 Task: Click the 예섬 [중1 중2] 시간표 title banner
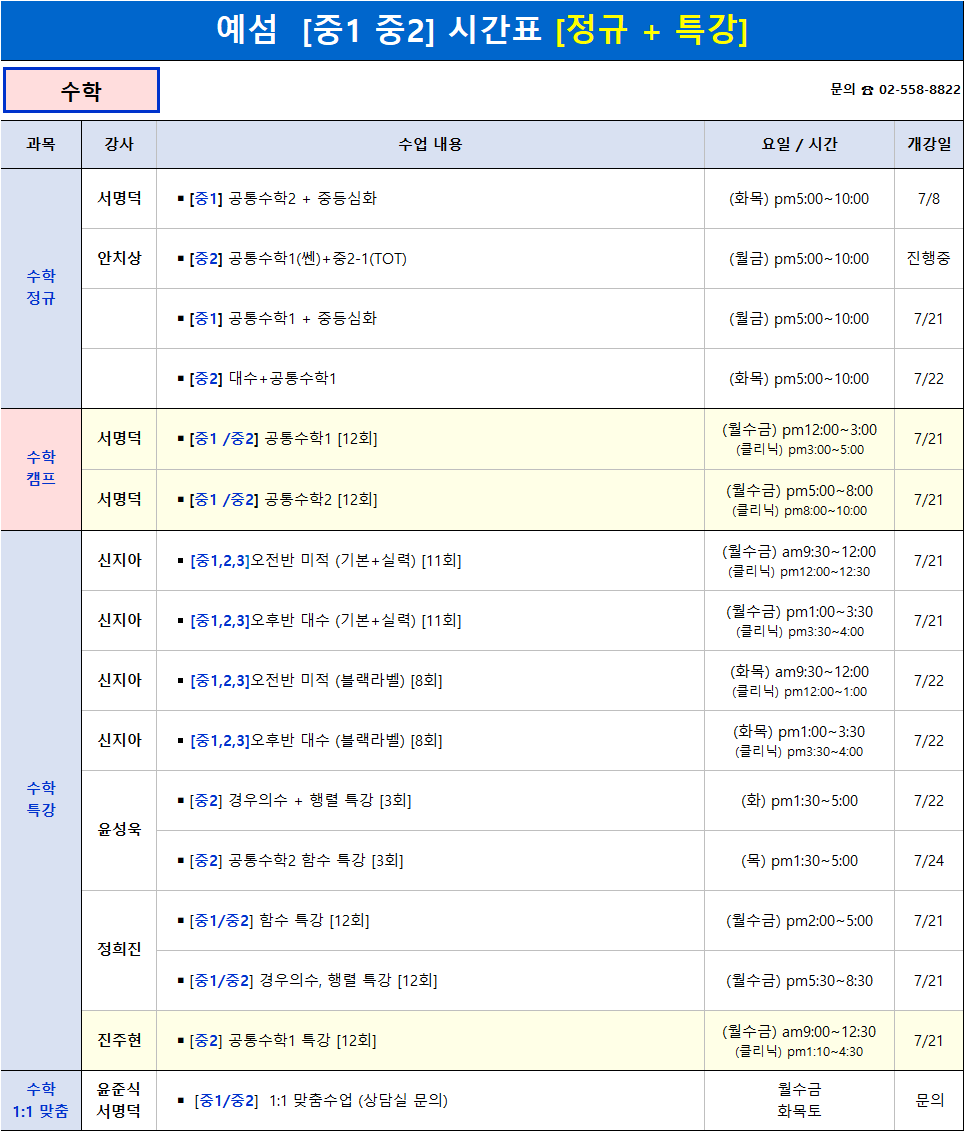click(482, 30)
